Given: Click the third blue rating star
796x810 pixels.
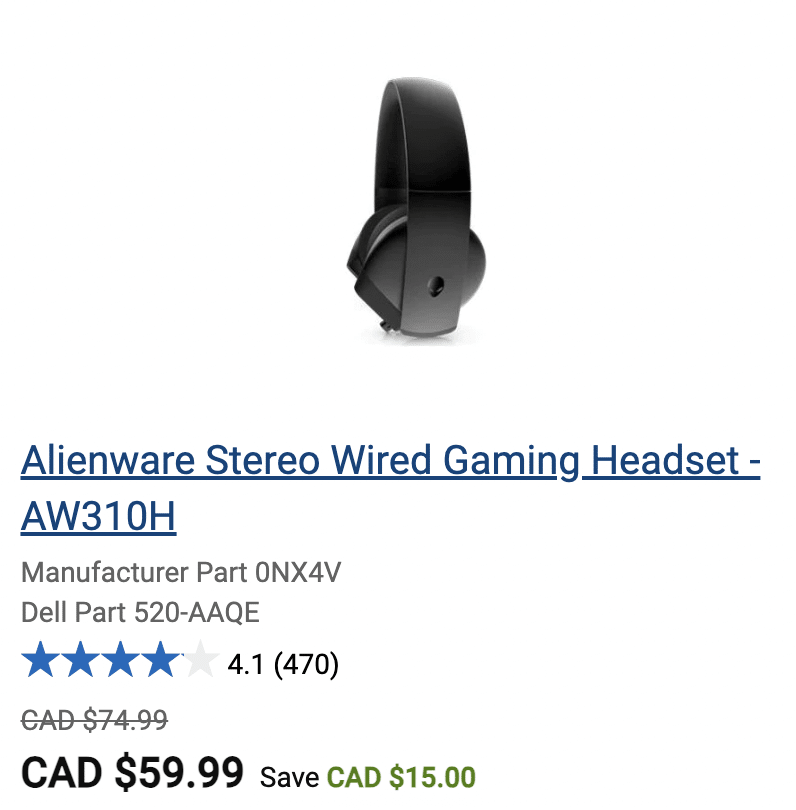Looking at the screenshot, I should [x=120, y=659].
